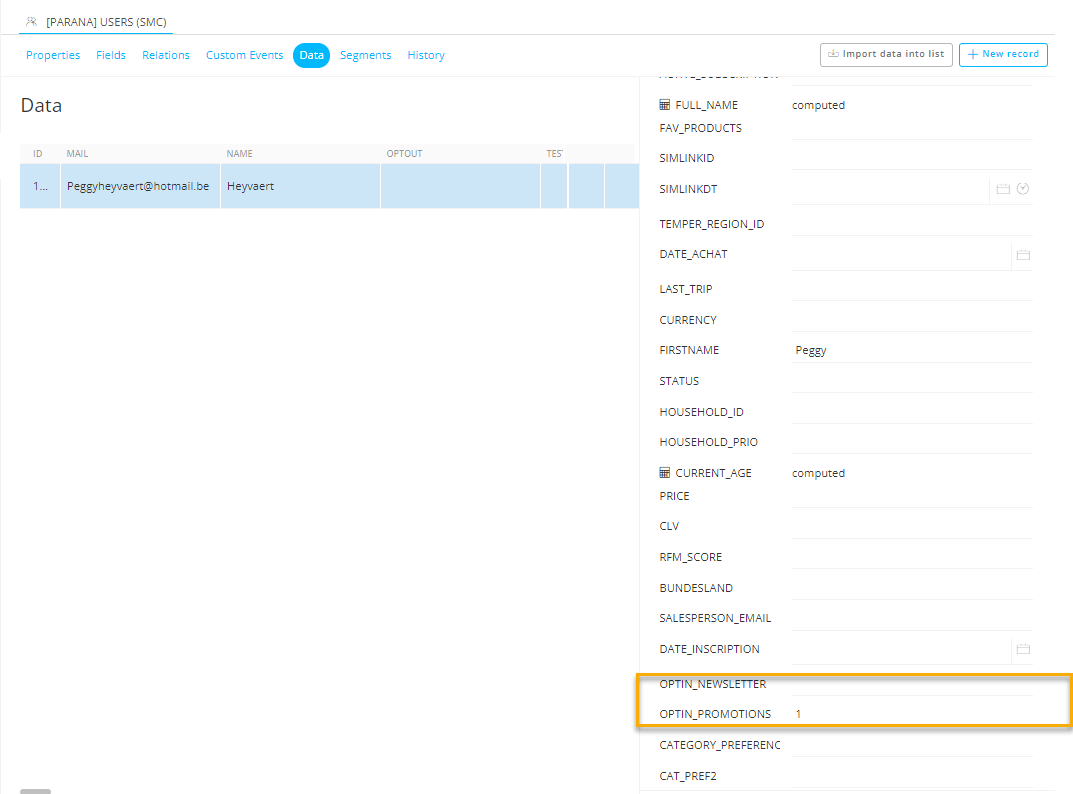Viewport: 1073px width, 794px height.
Task: Click the CURRENT_AGE computed field calculator icon
Action: [x=665, y=473]
